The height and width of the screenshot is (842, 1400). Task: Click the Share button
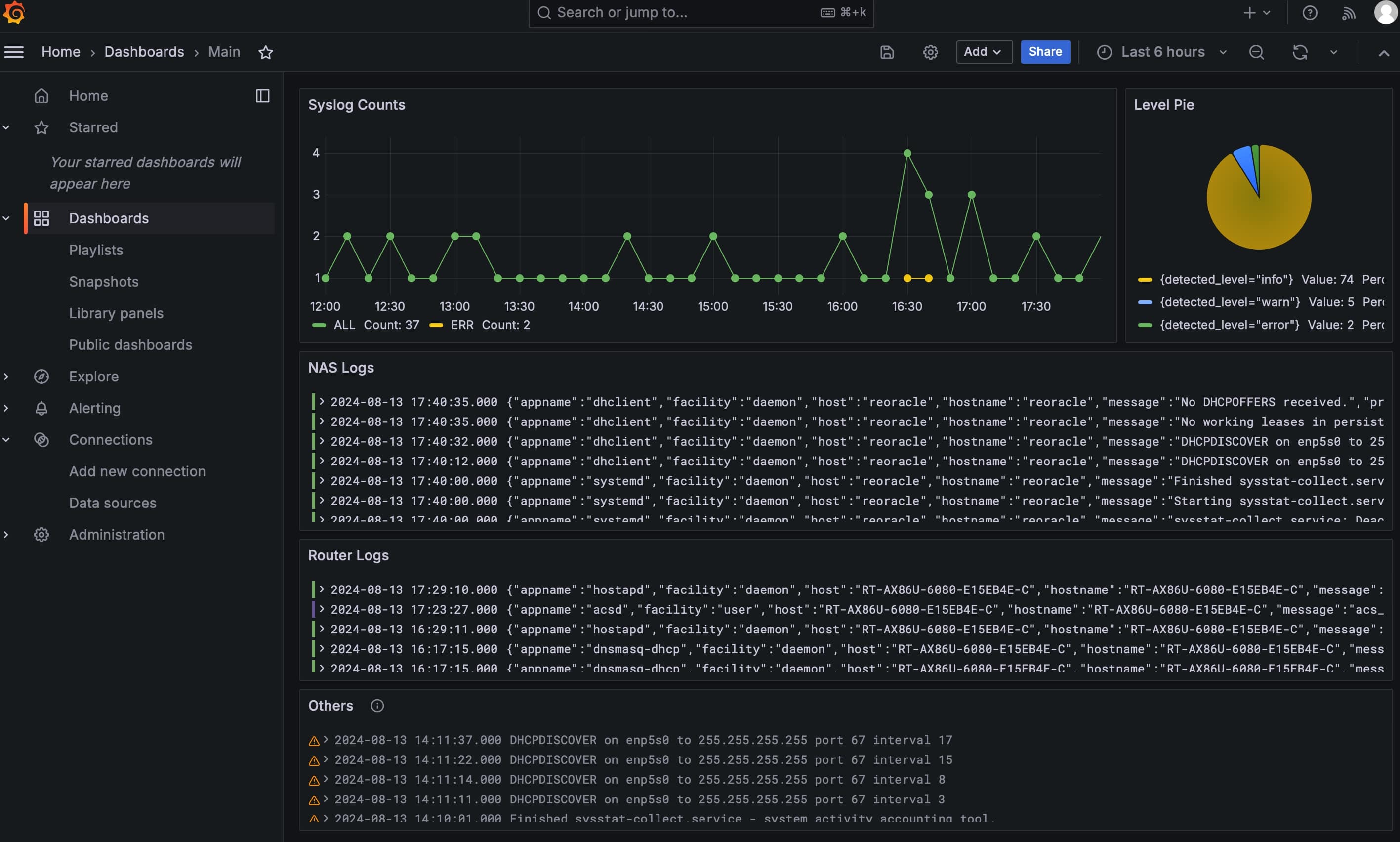point(1045,51)
